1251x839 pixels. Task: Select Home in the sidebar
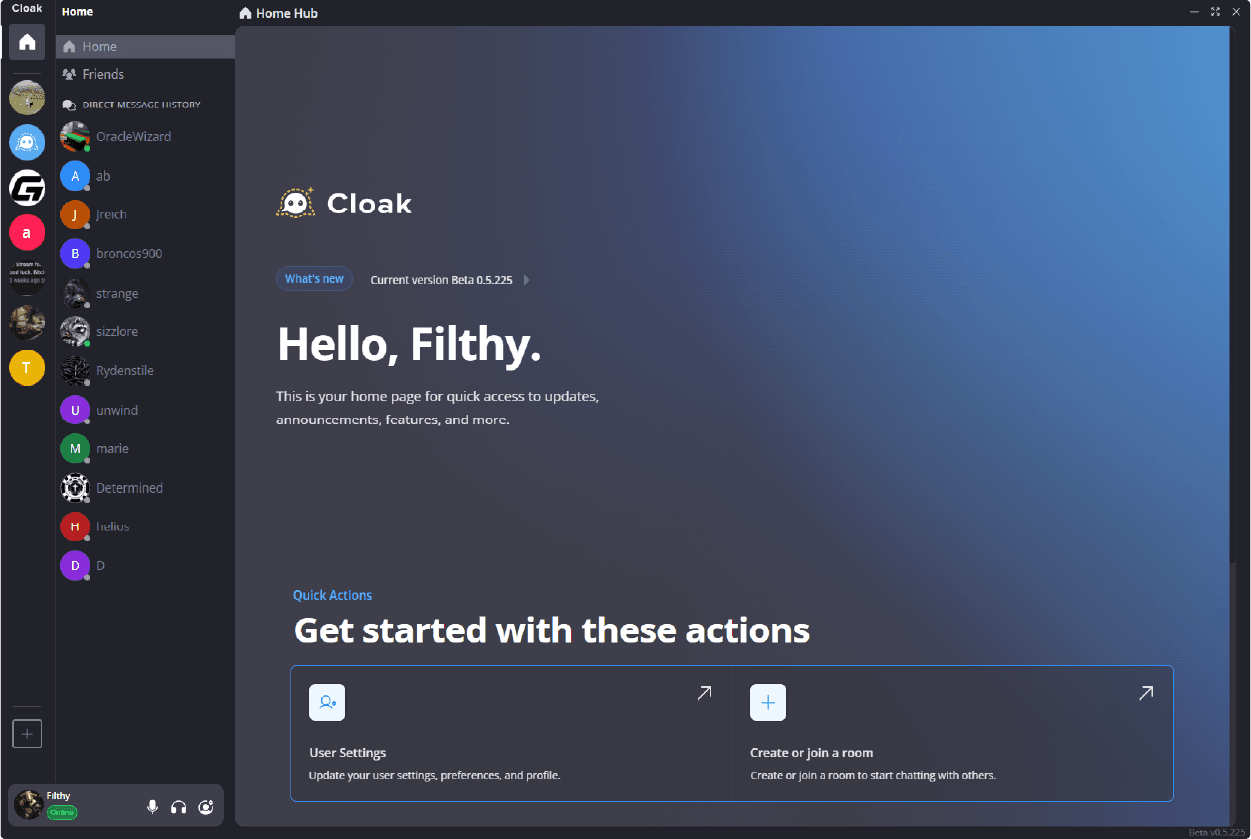coord(145,47)
